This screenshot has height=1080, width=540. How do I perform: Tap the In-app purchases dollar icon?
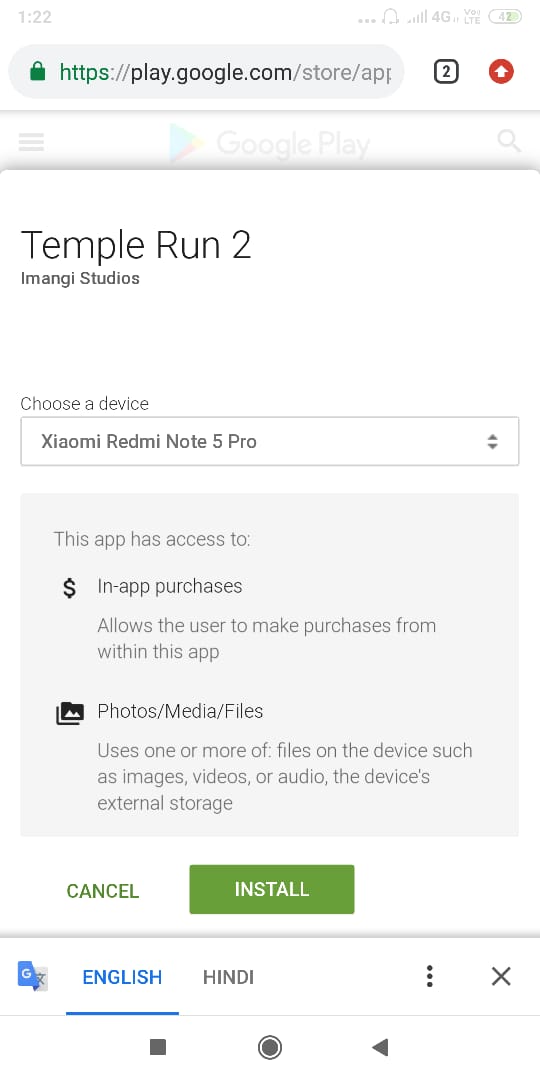click(69, 588)
